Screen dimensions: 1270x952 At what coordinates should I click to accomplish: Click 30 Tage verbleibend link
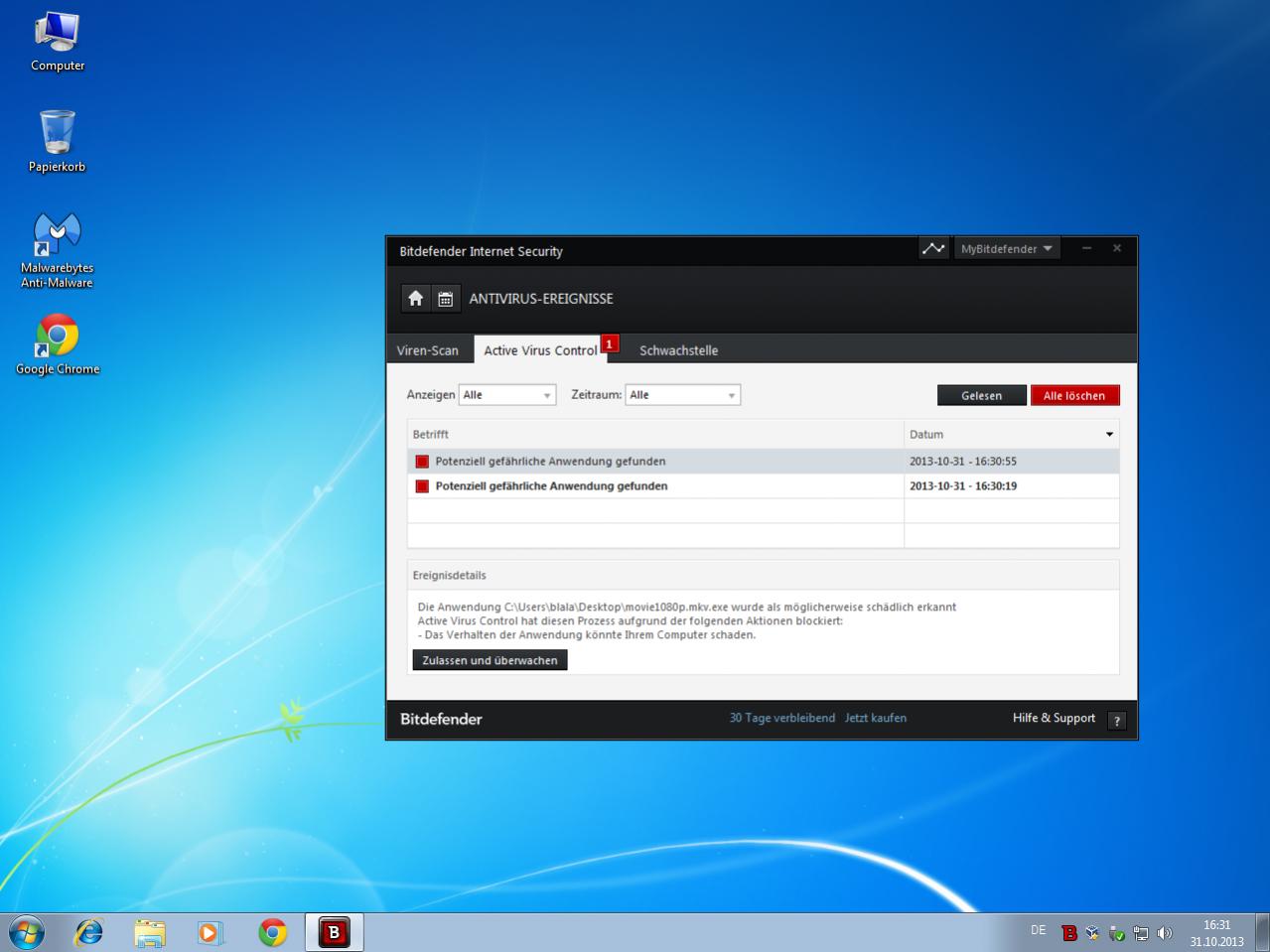click(x=782, y=718)
